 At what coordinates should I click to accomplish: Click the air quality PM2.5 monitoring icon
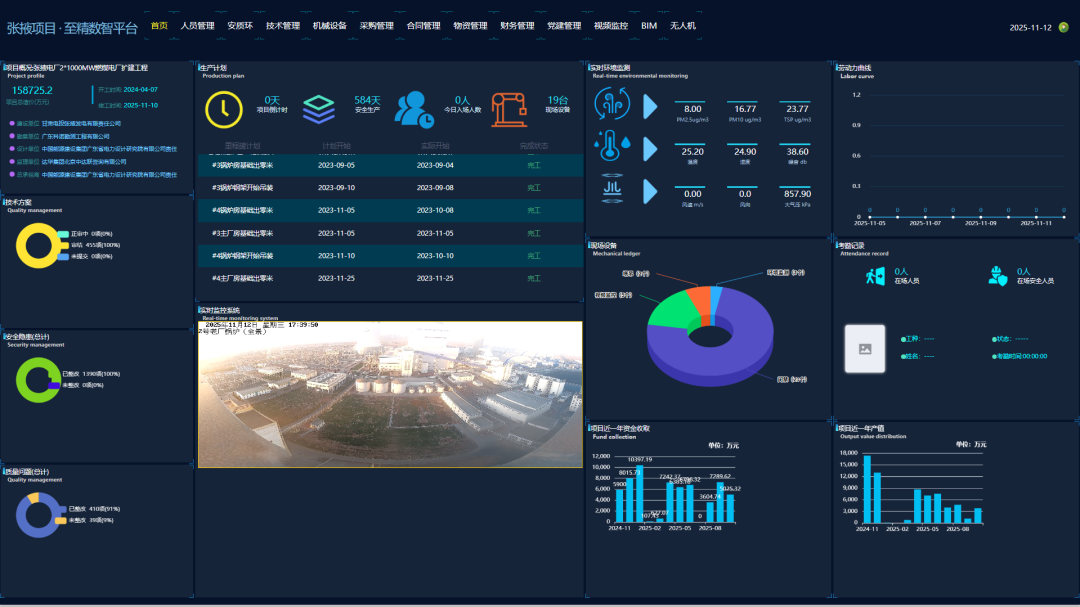612,106
